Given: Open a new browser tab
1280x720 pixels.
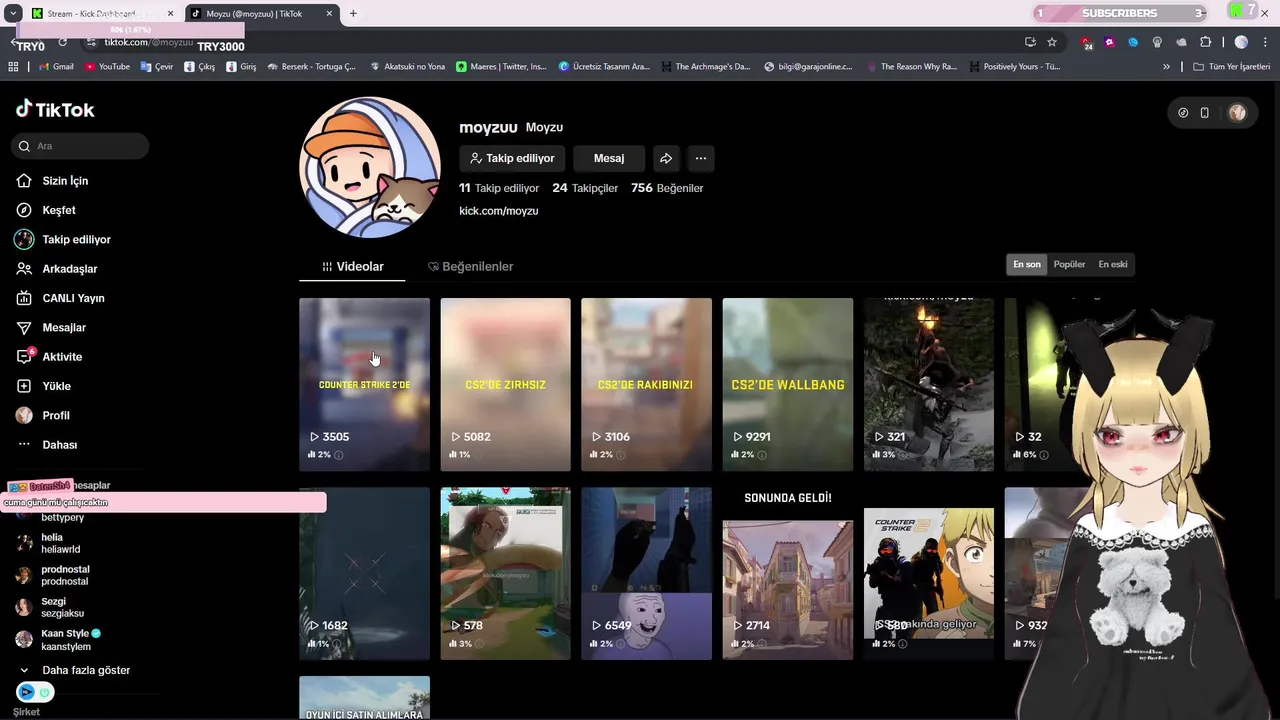Looking at the screenshot, I should pyautogui.click(x=353, y=14).
